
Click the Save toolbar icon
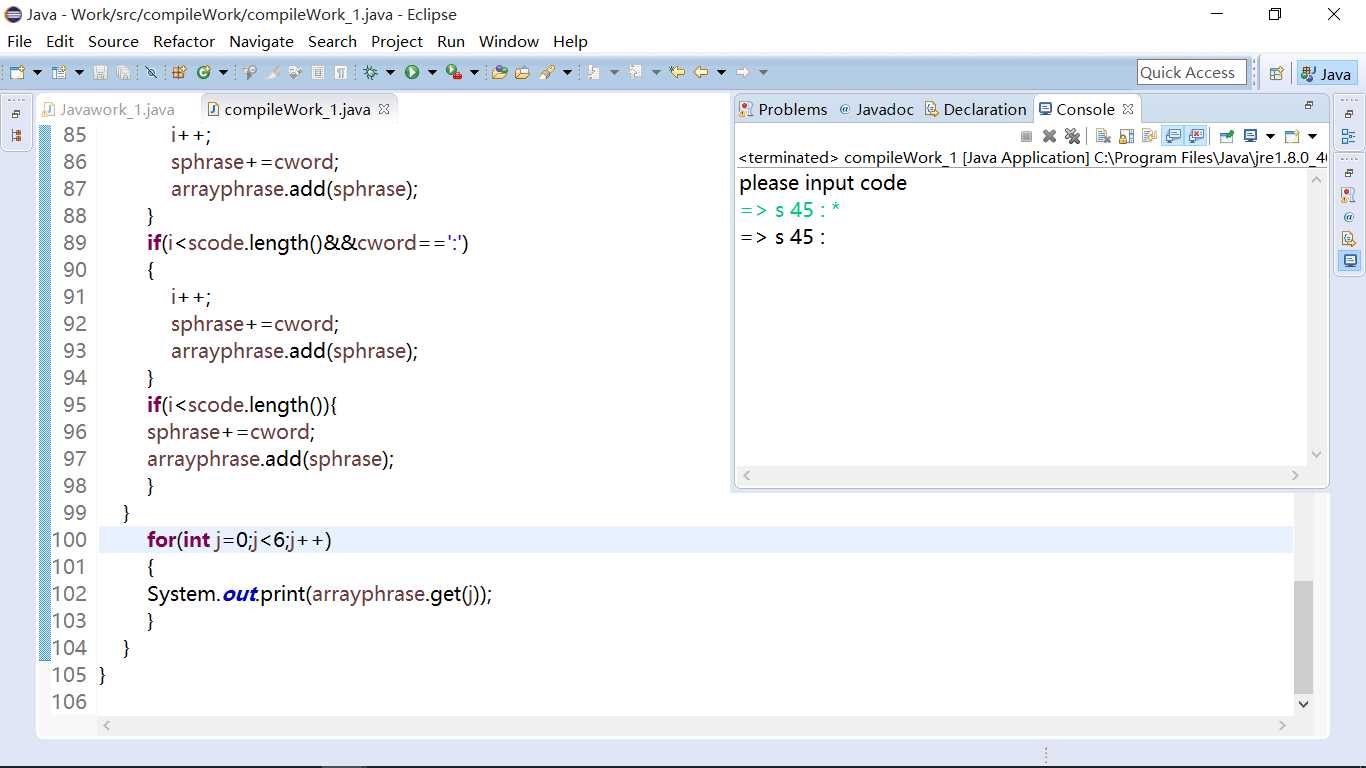tap(100, 72)
